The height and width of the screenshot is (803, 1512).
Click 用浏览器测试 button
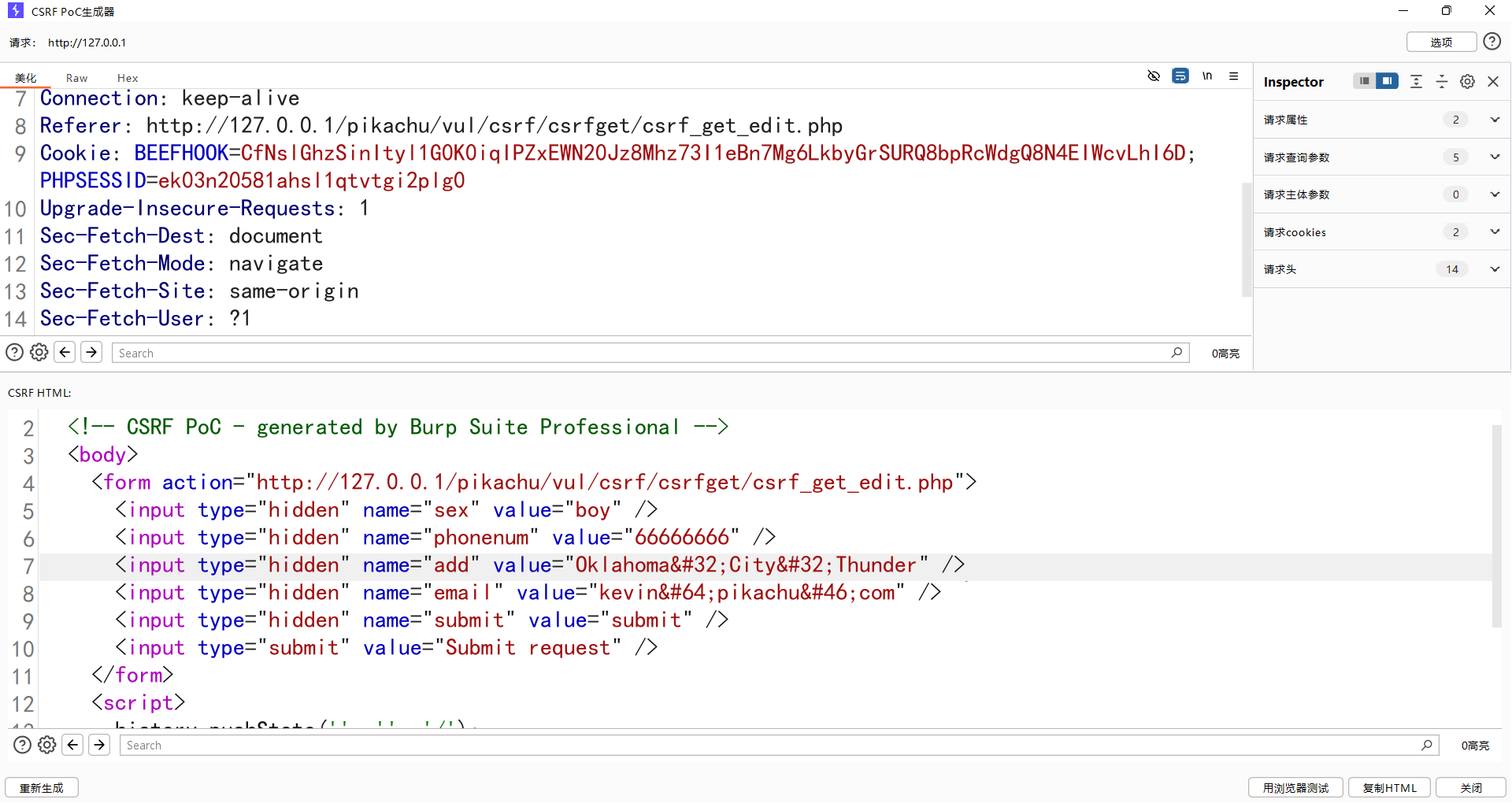(x=1295, y=787)
